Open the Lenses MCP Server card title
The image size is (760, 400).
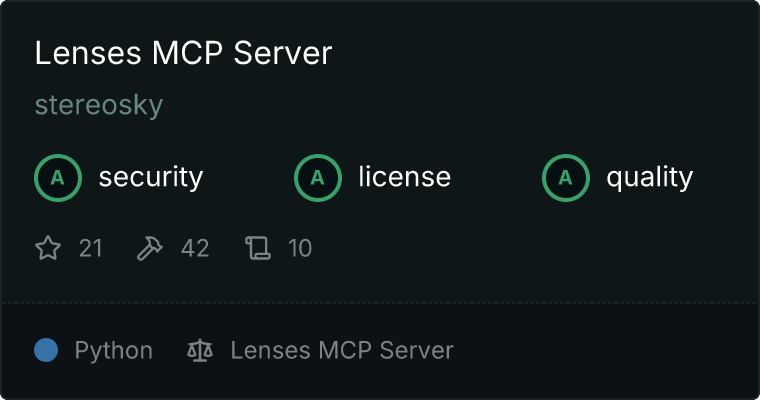(183, 52)
